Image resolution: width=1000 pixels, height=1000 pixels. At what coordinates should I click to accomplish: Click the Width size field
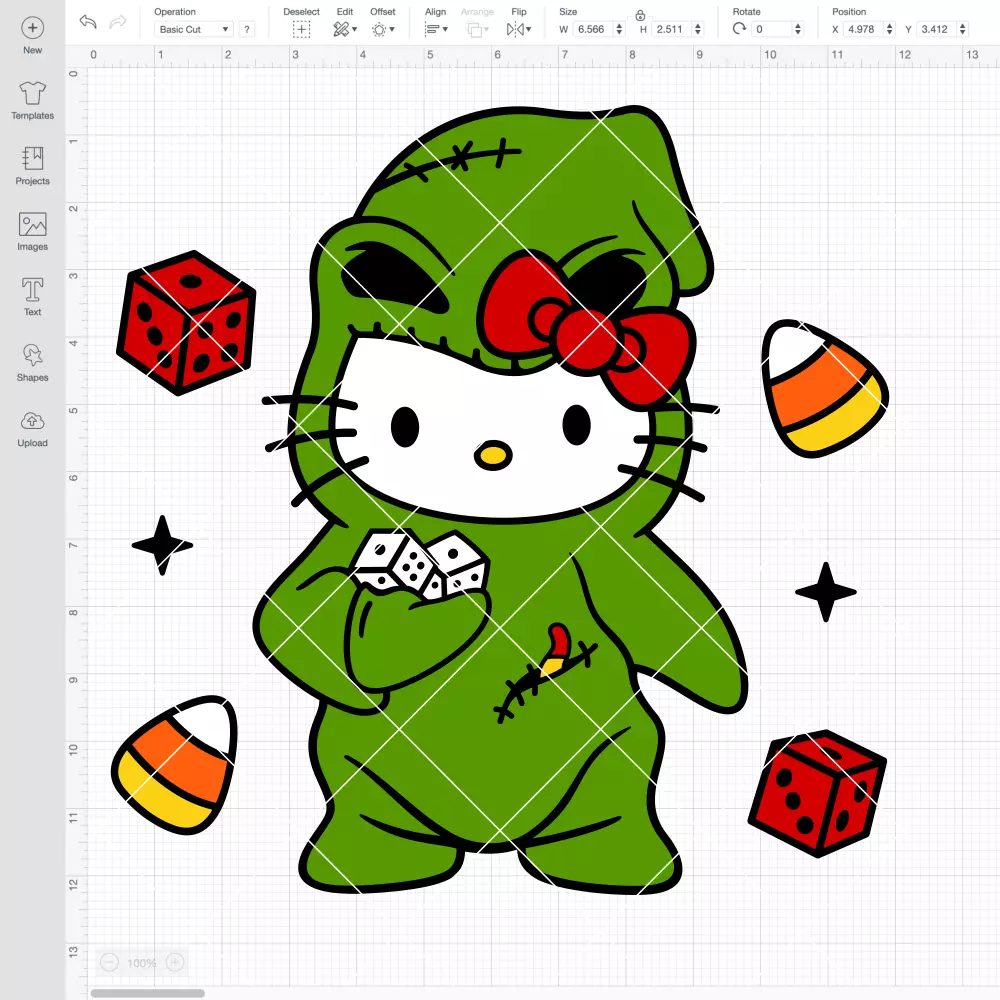pyautogui.click(x=592, y=29)
